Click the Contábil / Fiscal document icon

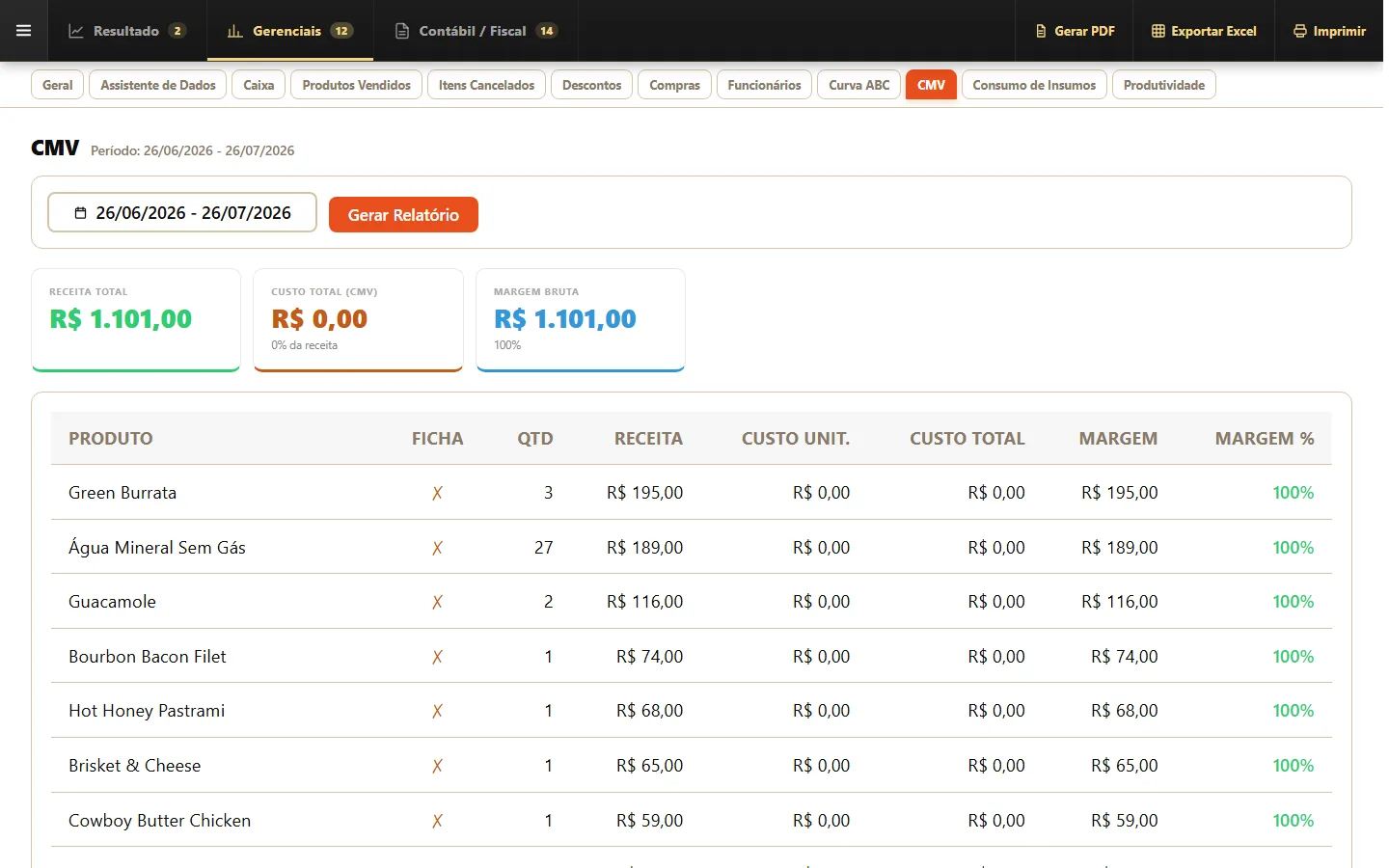tap(402, 31)
